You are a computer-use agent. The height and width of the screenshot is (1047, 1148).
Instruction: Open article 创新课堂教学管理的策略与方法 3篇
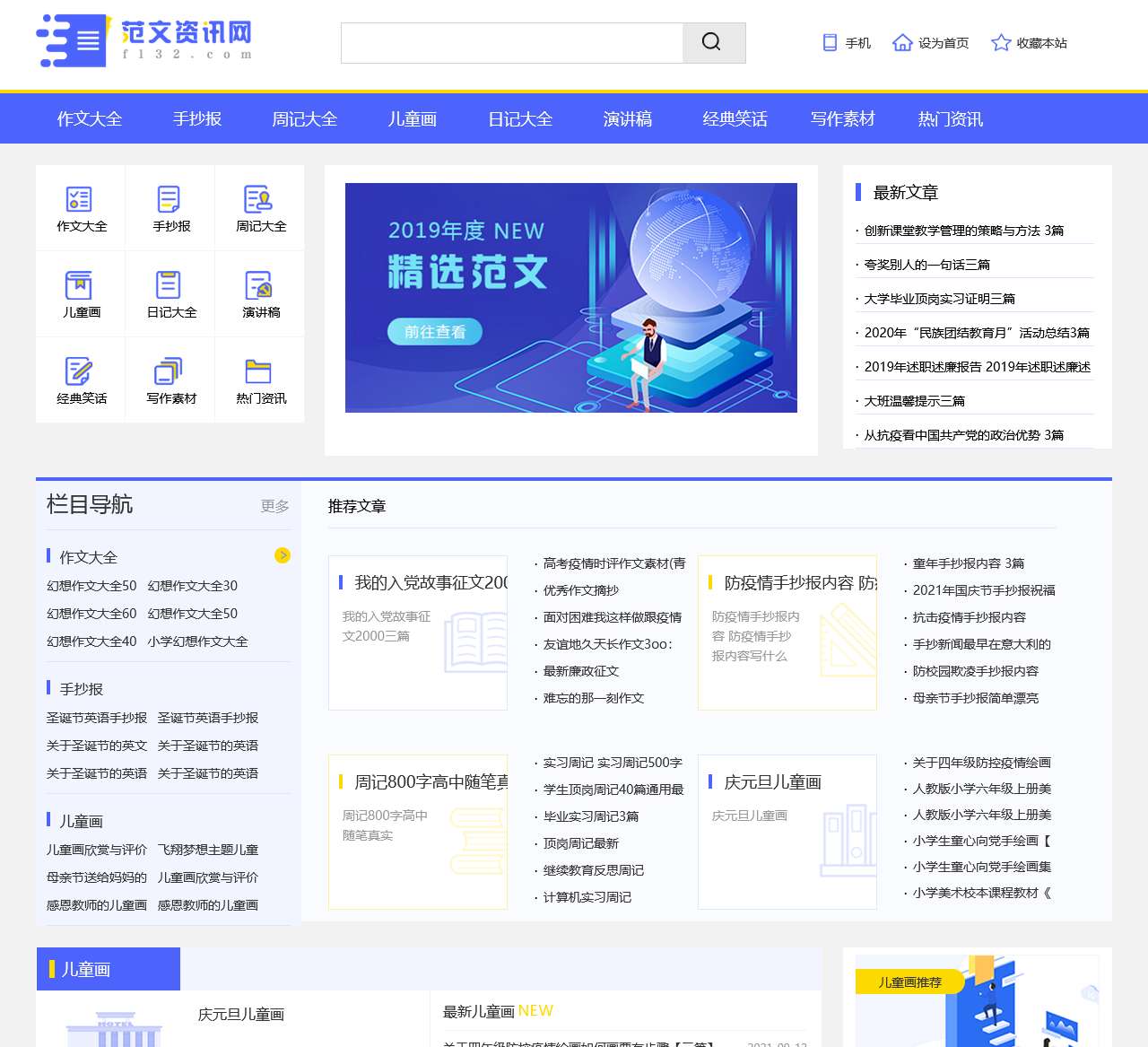tap(964, 231)
